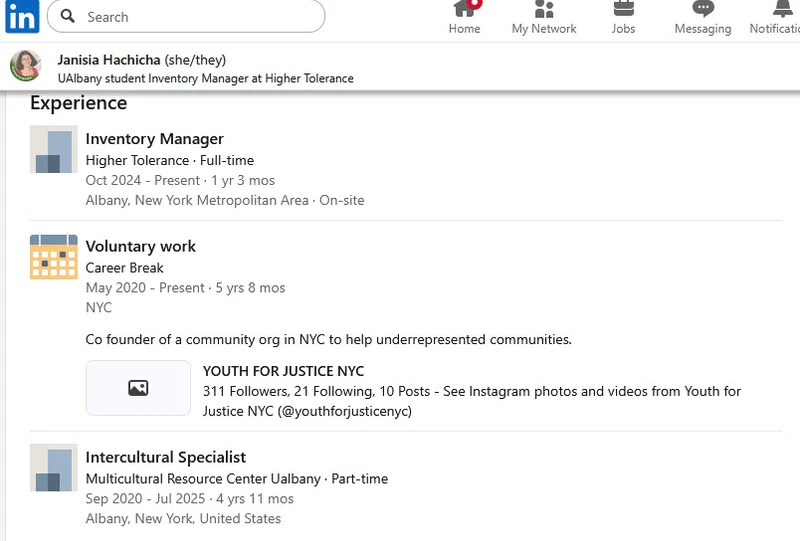Click the NYC location text
Image resolution: width=800 pixels, height=541 pixels.
pos(98,308)
